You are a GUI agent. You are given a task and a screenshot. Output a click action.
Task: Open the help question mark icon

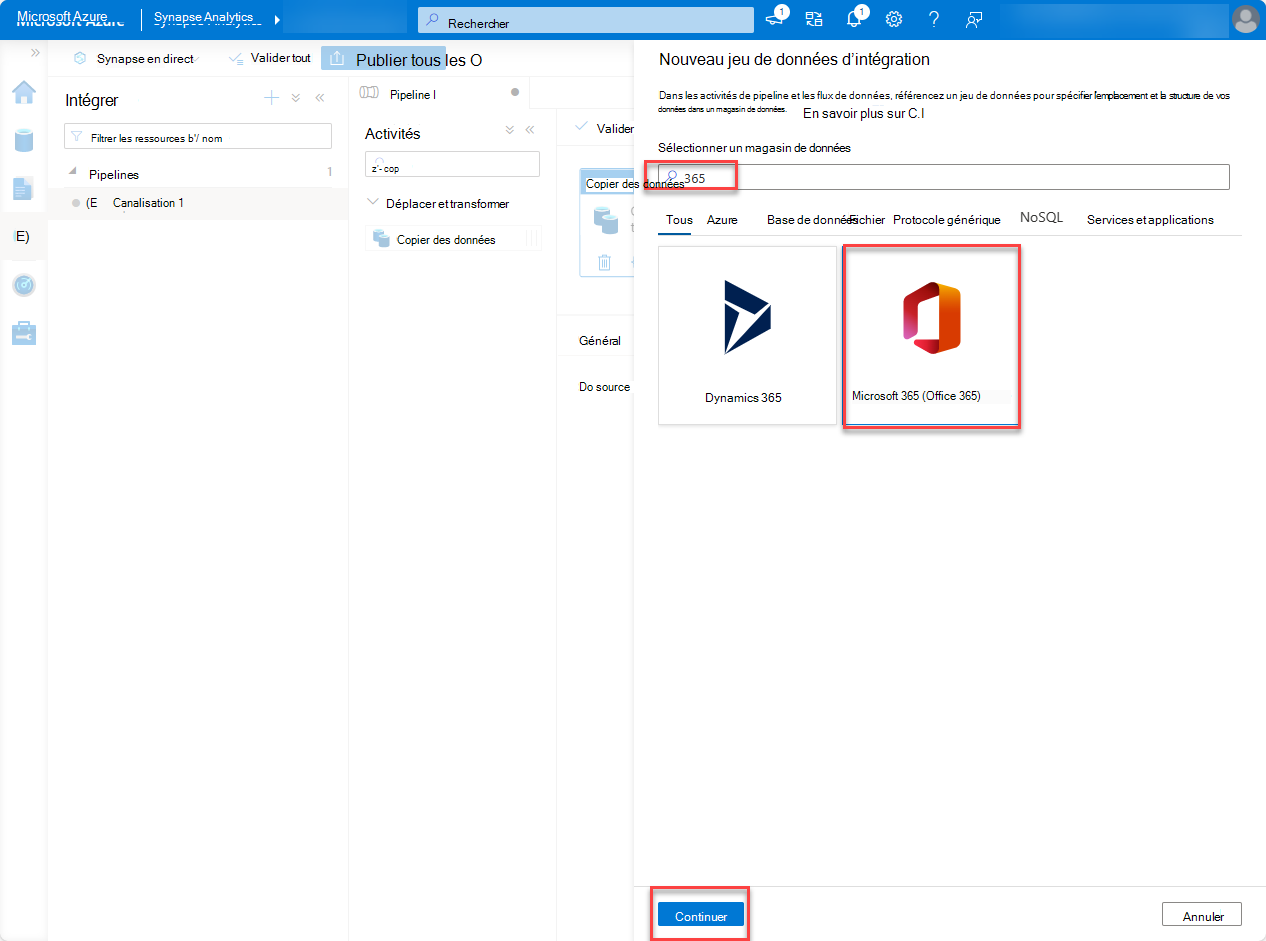click(x=933, y=18)
